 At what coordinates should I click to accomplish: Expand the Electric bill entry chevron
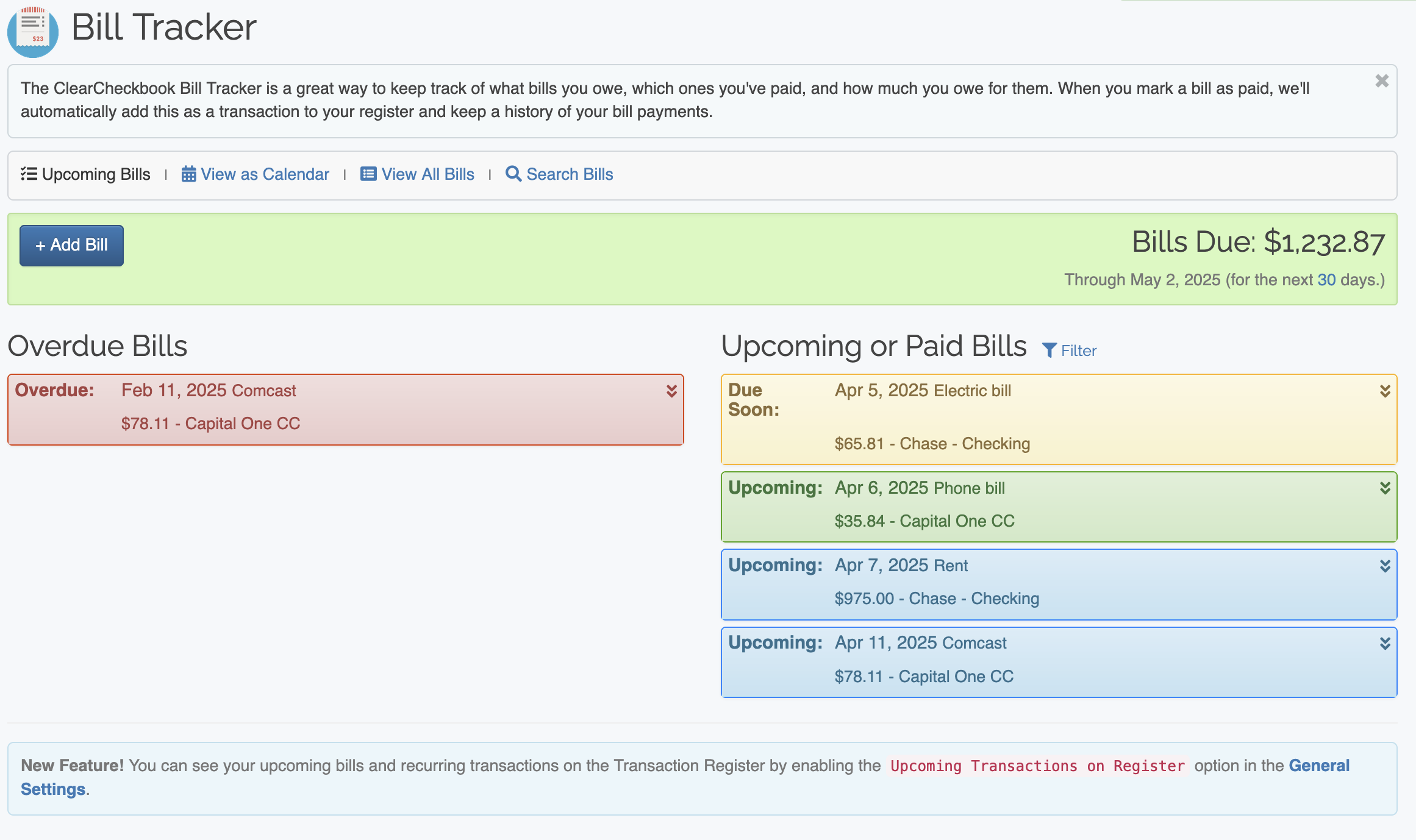[1385, 391]
